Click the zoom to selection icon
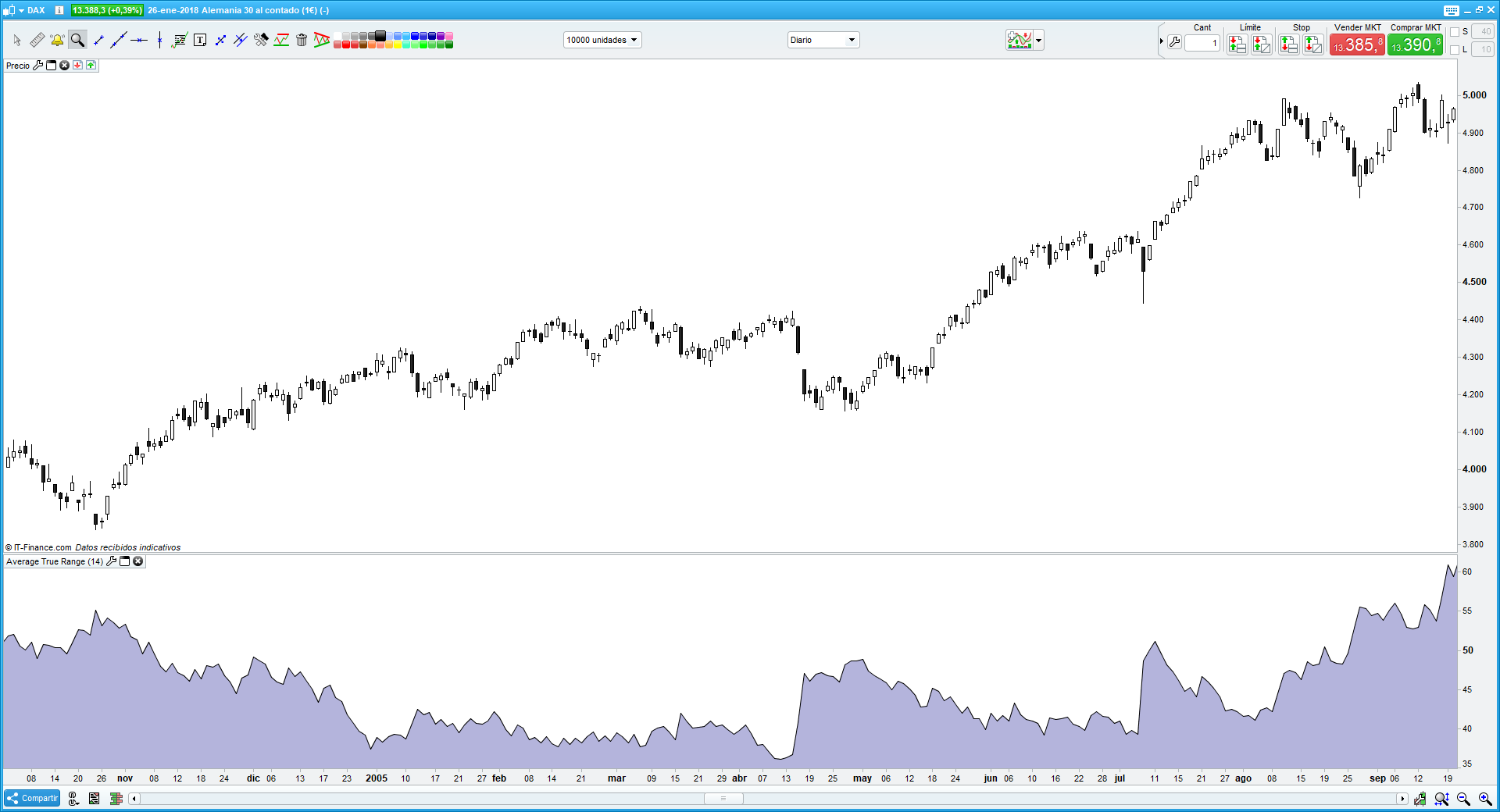This screenshot has width=1500, height=812. tap(1441, 799)
